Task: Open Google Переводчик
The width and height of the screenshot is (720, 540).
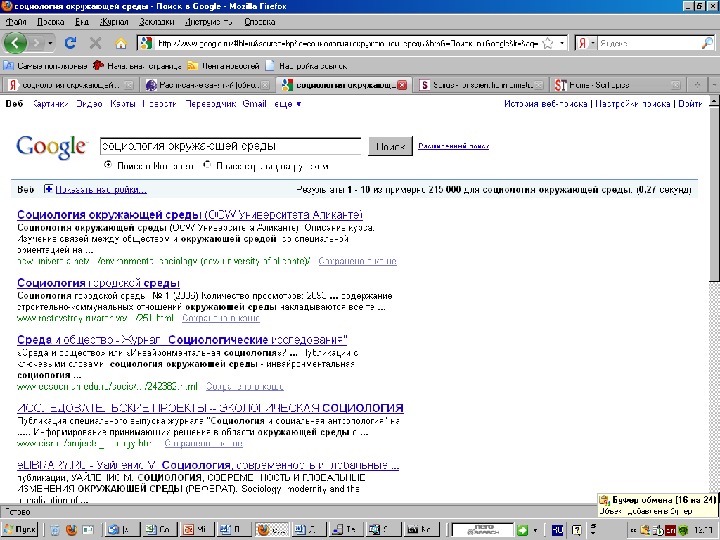Action: [211, 104]
